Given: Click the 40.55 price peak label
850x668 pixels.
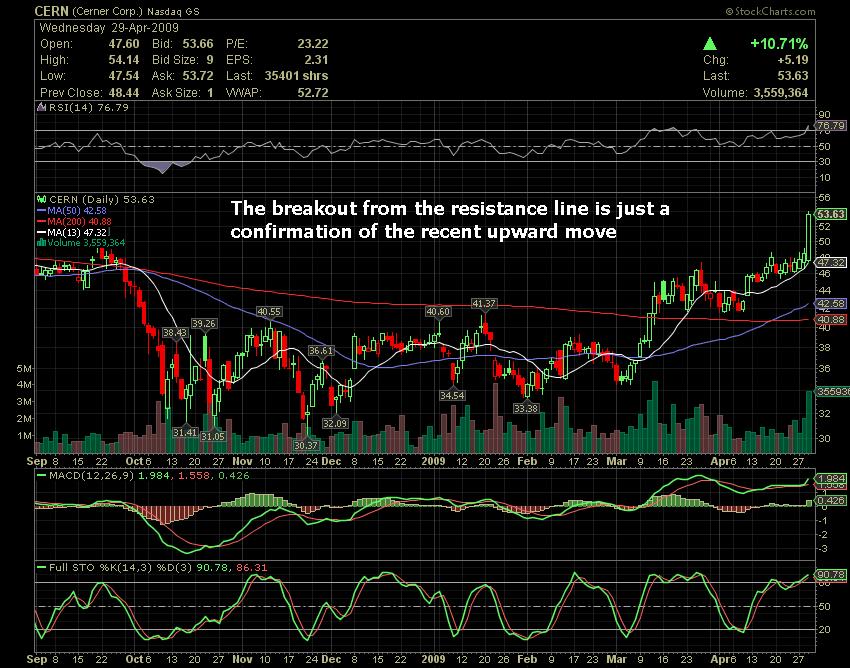Looking at the screenshot, I should (x=269, y=311).
